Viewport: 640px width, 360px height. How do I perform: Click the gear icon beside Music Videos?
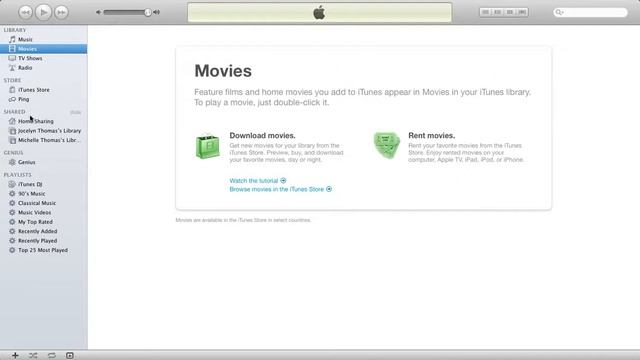pos(12,212)
